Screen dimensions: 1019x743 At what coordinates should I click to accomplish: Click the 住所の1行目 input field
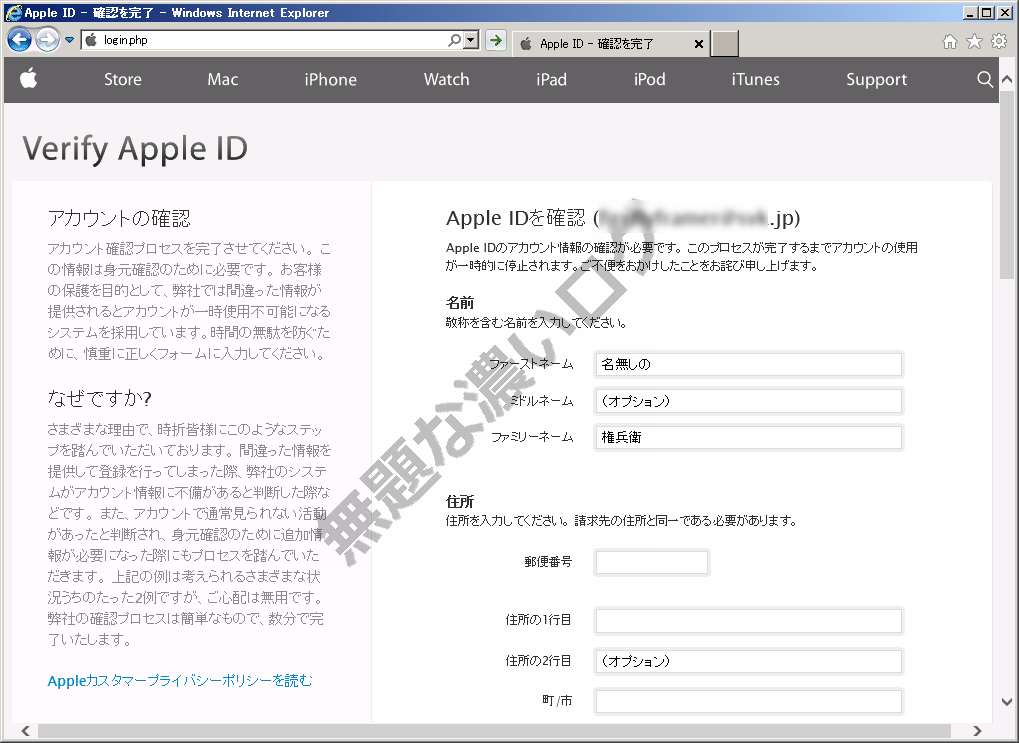coord(749,620)
